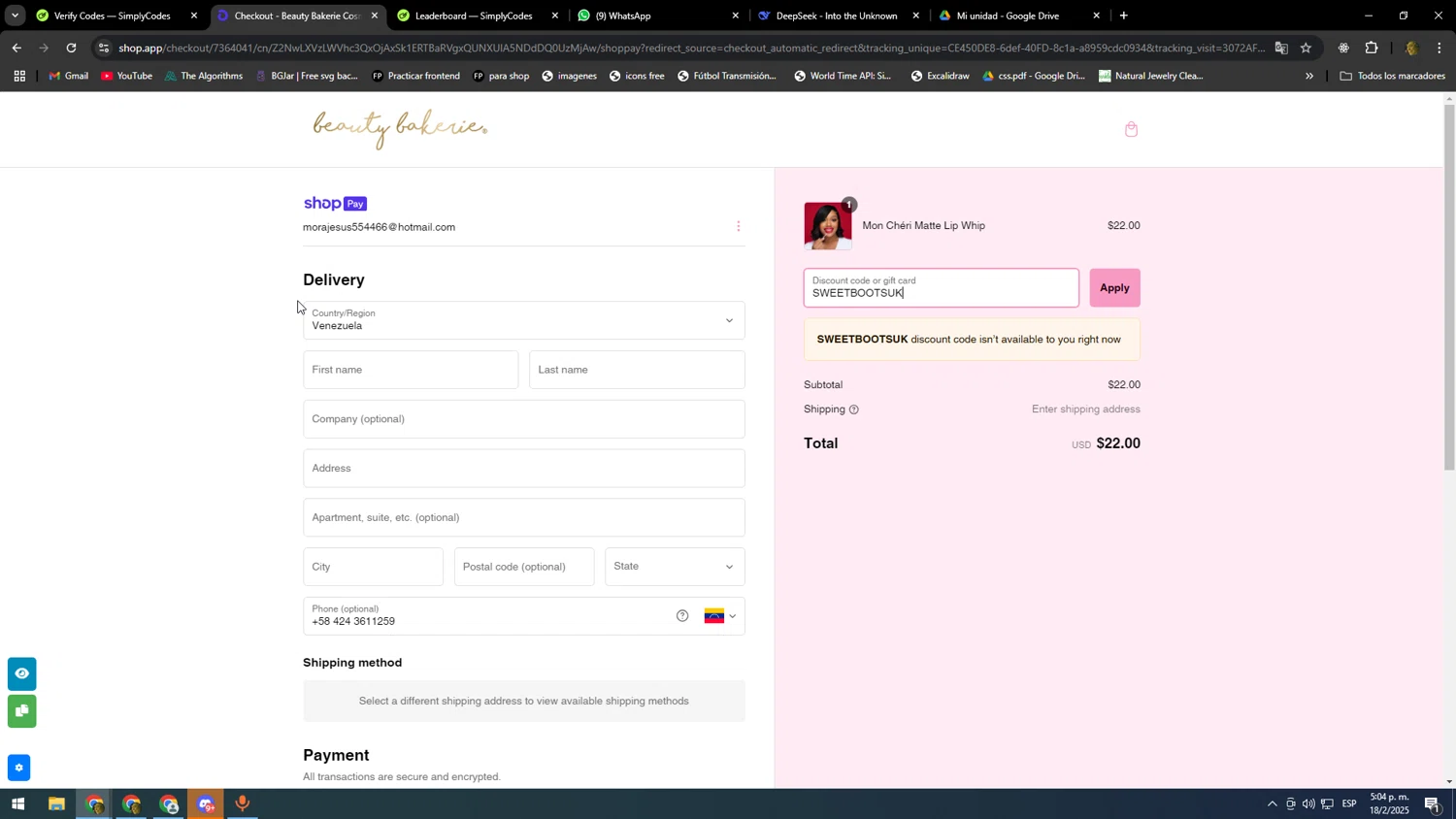Image resolution: width=1456 pixels, height=819 pixels.
Task: Show shipping info question mark icon
Action: click(x=854, y=409)
